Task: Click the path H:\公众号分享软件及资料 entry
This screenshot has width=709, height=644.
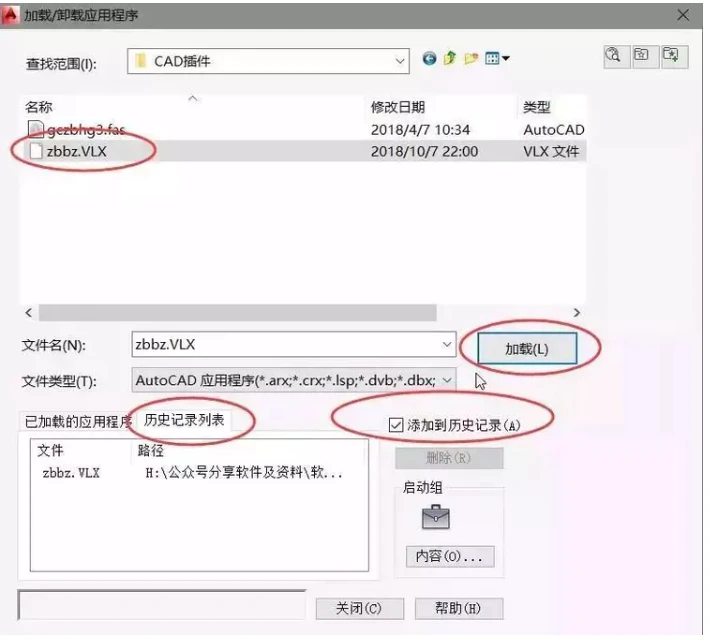Action: click(x=244, y=473)
